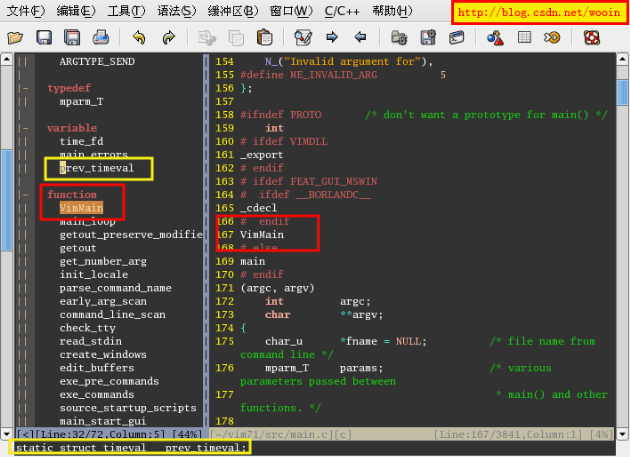Click the Make shapes icon
This screenshot has width=630, height=457.
click(x=495, y=38)
